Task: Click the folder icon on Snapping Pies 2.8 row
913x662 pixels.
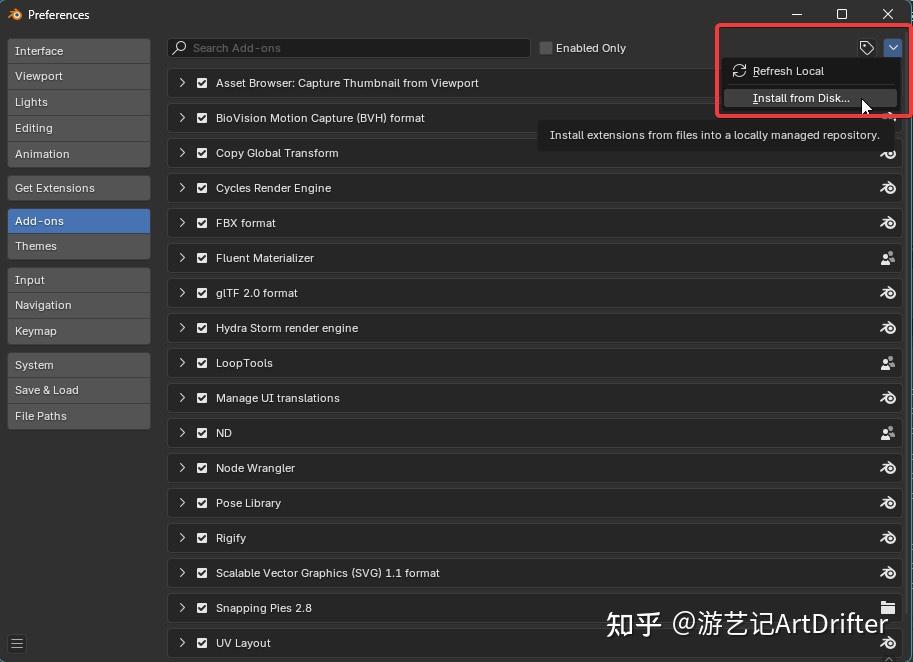Action: click(x=888, y=608)
